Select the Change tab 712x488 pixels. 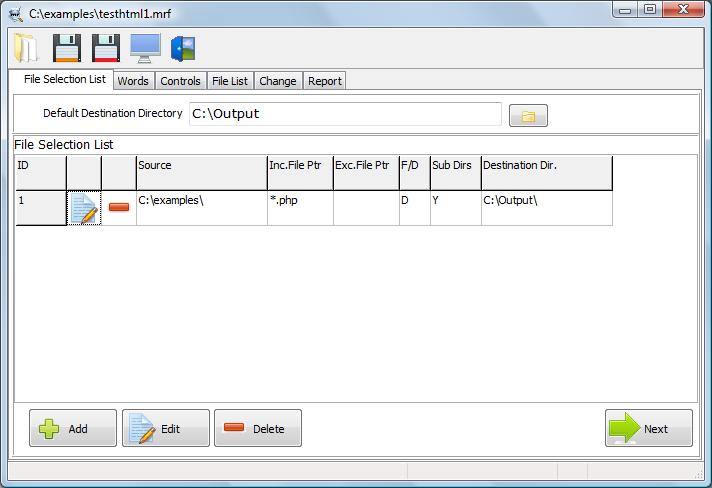(278, 81)
